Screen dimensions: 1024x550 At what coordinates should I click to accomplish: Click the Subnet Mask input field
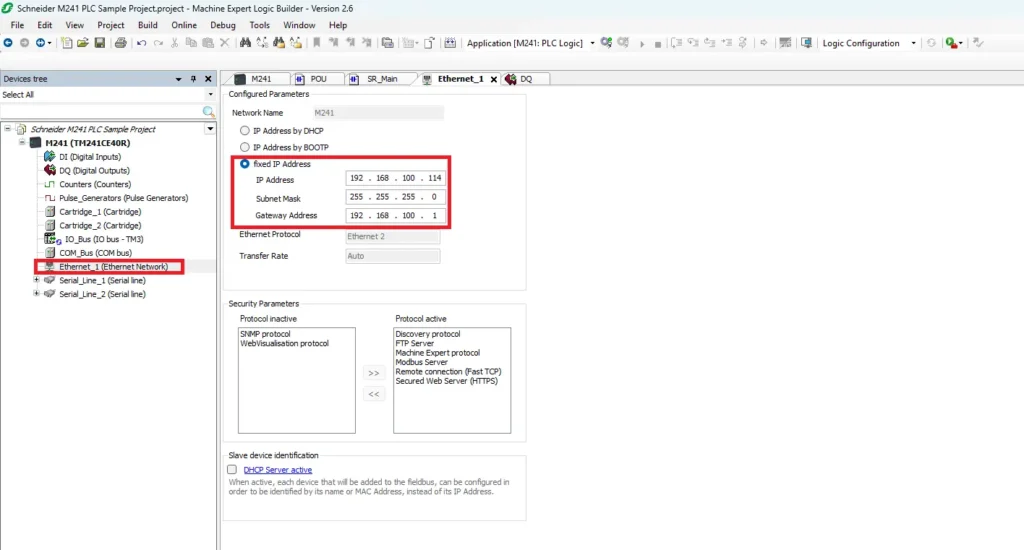pyautogui.click(x=395, y=197)
